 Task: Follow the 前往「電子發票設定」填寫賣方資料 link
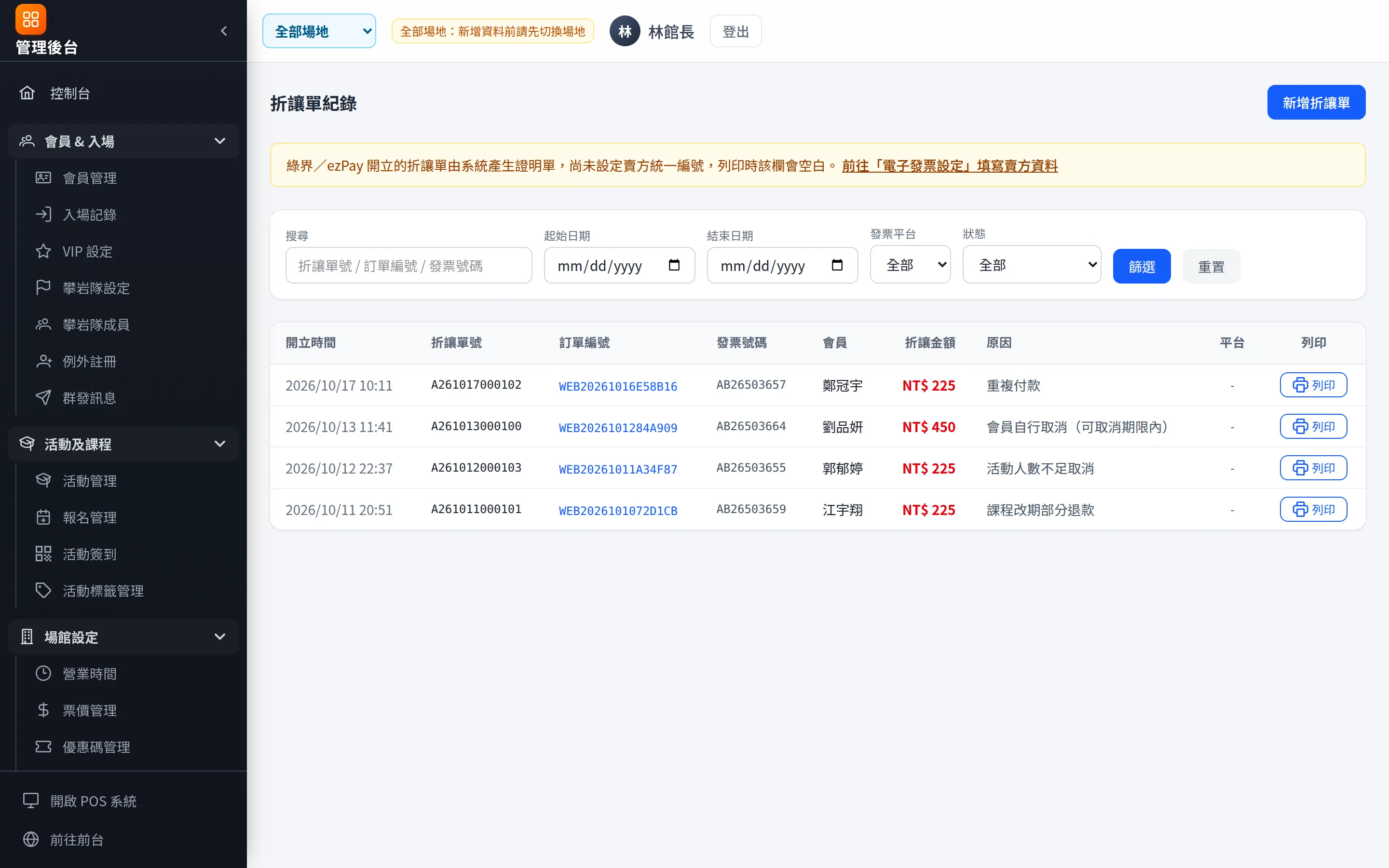(950, 166)
